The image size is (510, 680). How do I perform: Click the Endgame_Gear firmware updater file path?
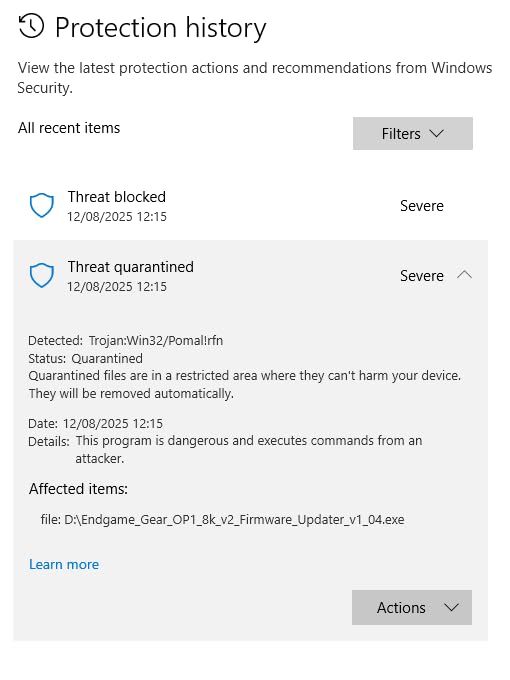coord(234,519)
